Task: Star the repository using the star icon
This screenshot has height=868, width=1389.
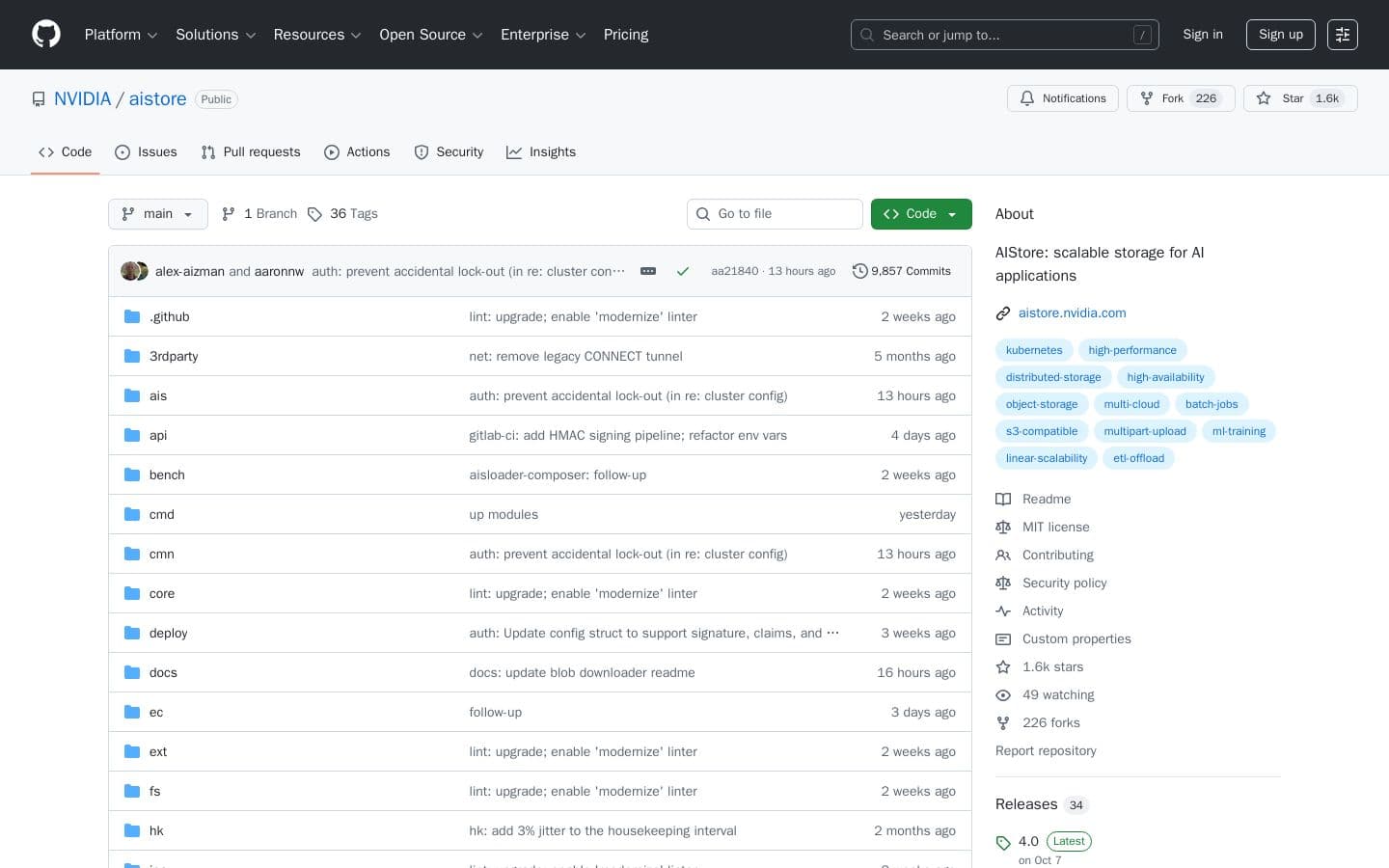Action: pyautogui.click(x=1265, y=98)
